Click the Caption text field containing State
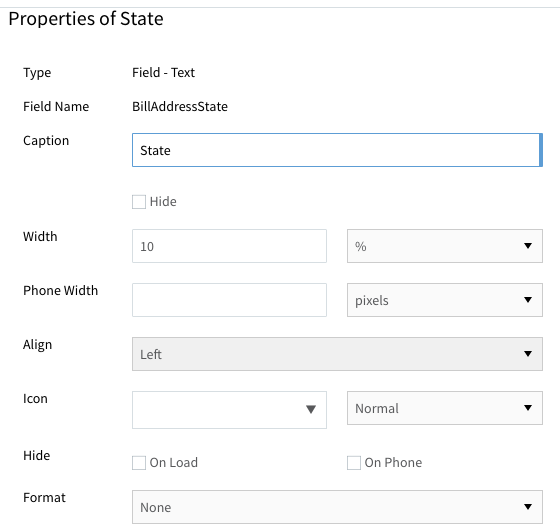The width and height of the screenshot is (560, 531). [x=337, y=150]
